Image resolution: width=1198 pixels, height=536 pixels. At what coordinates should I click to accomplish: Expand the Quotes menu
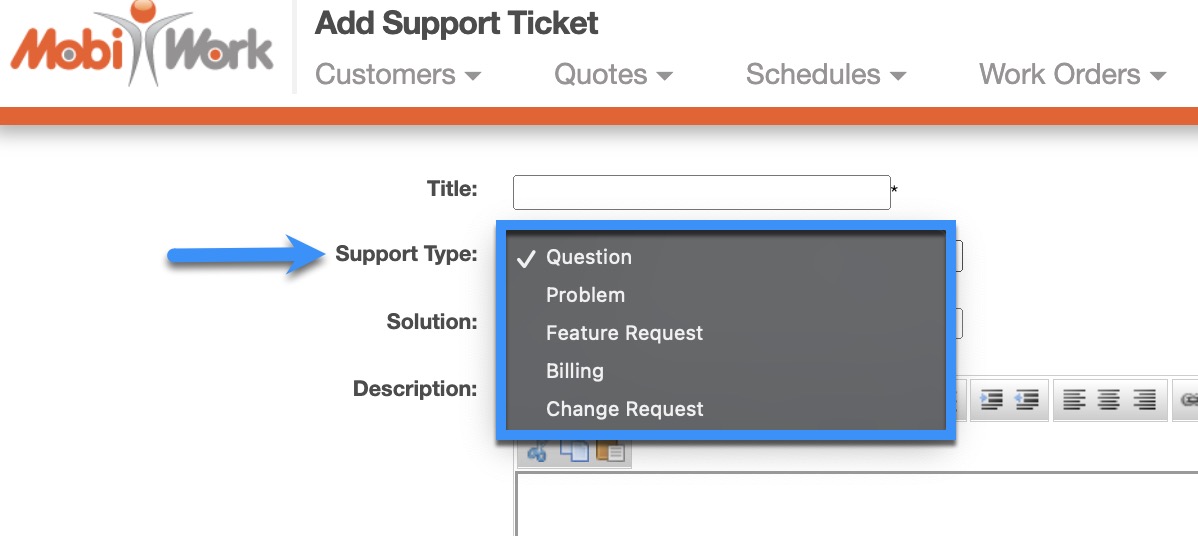tap(613, 74)
